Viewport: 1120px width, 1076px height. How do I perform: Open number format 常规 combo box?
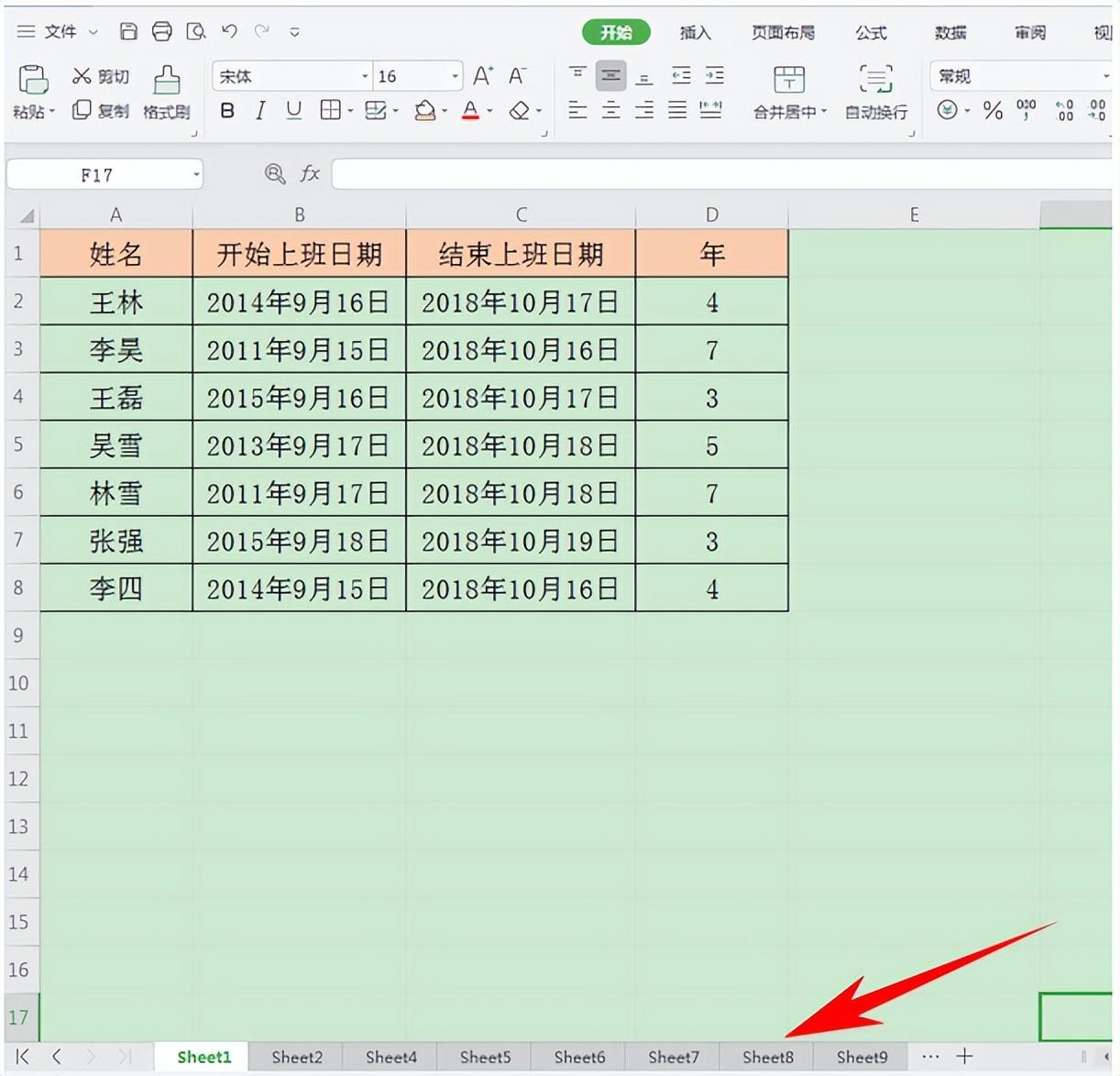click(x=1022, y=76)
